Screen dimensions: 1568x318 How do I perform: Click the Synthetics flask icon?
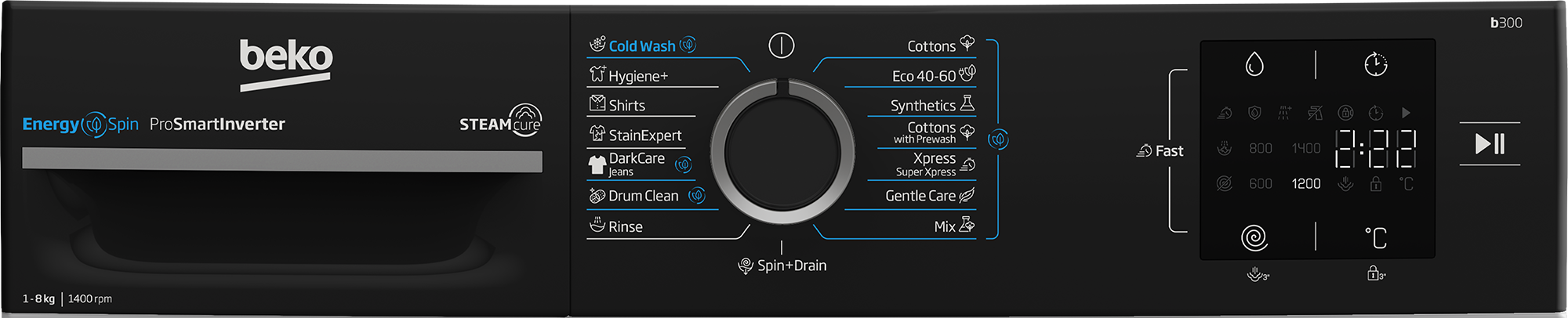(967, 103)
